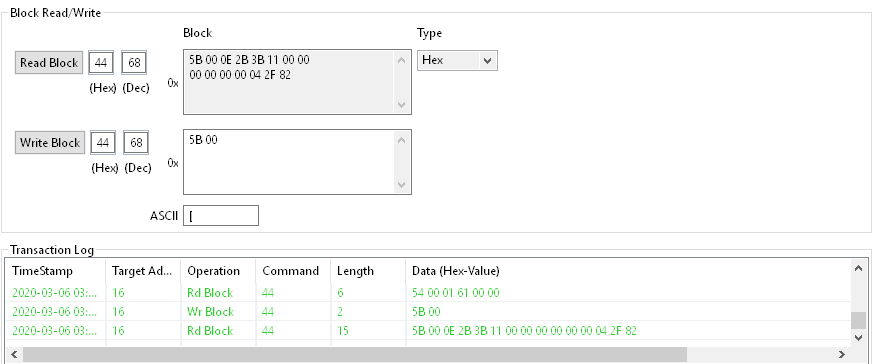Click the ASCII input field

point(221,215)
